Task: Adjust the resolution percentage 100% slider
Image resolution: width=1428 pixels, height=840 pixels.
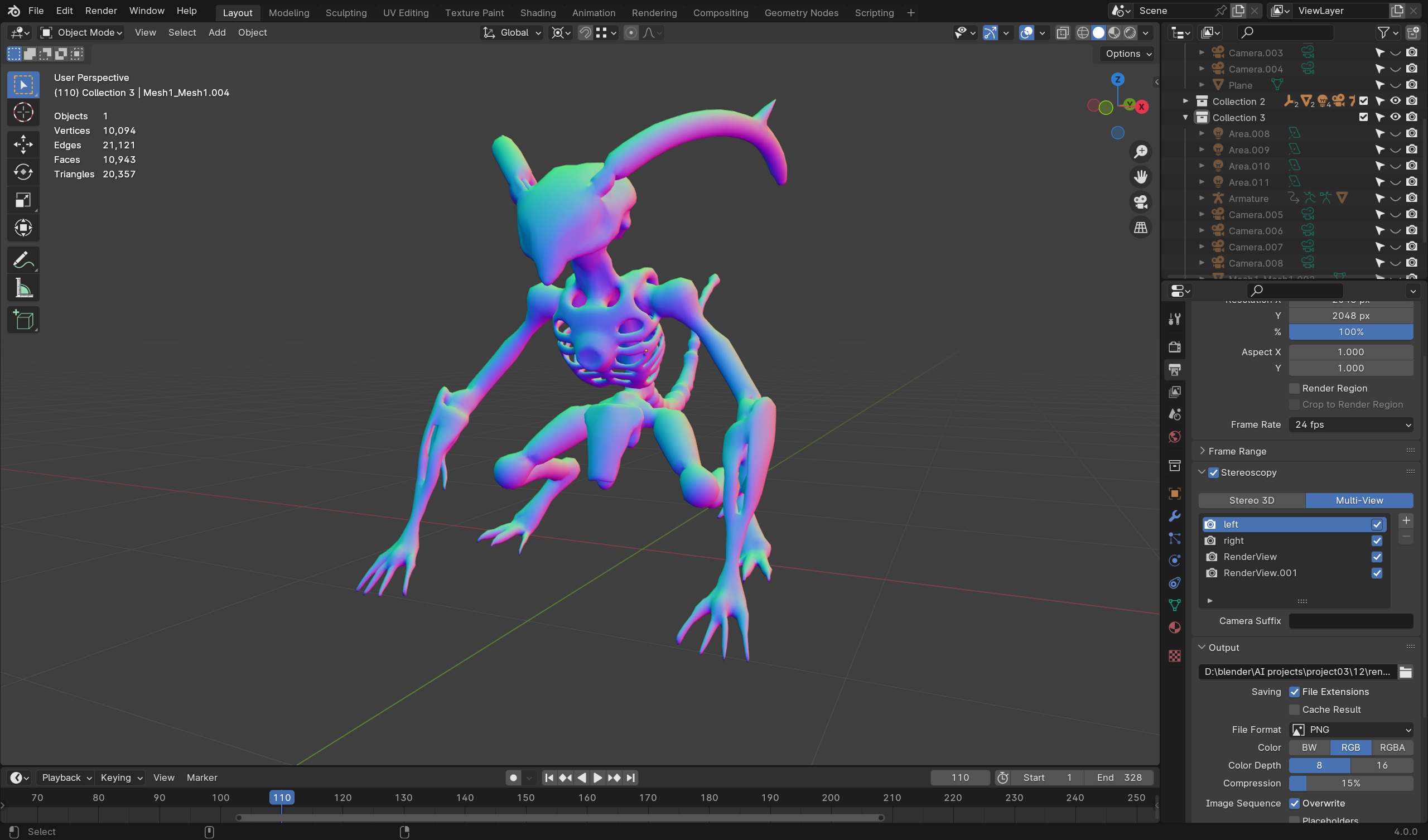Action: 1351,332
